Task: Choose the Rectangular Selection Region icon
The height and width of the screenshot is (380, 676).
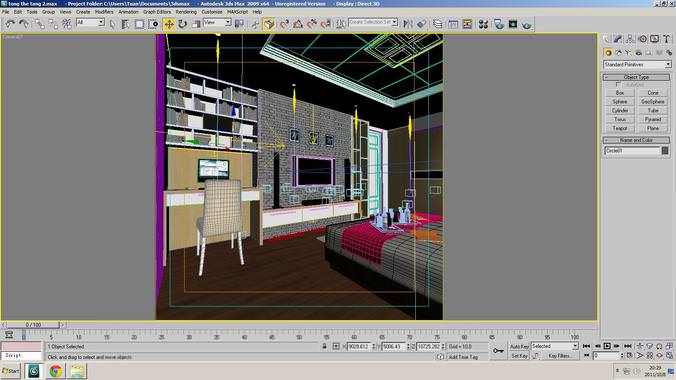Action: click(139, 24)
